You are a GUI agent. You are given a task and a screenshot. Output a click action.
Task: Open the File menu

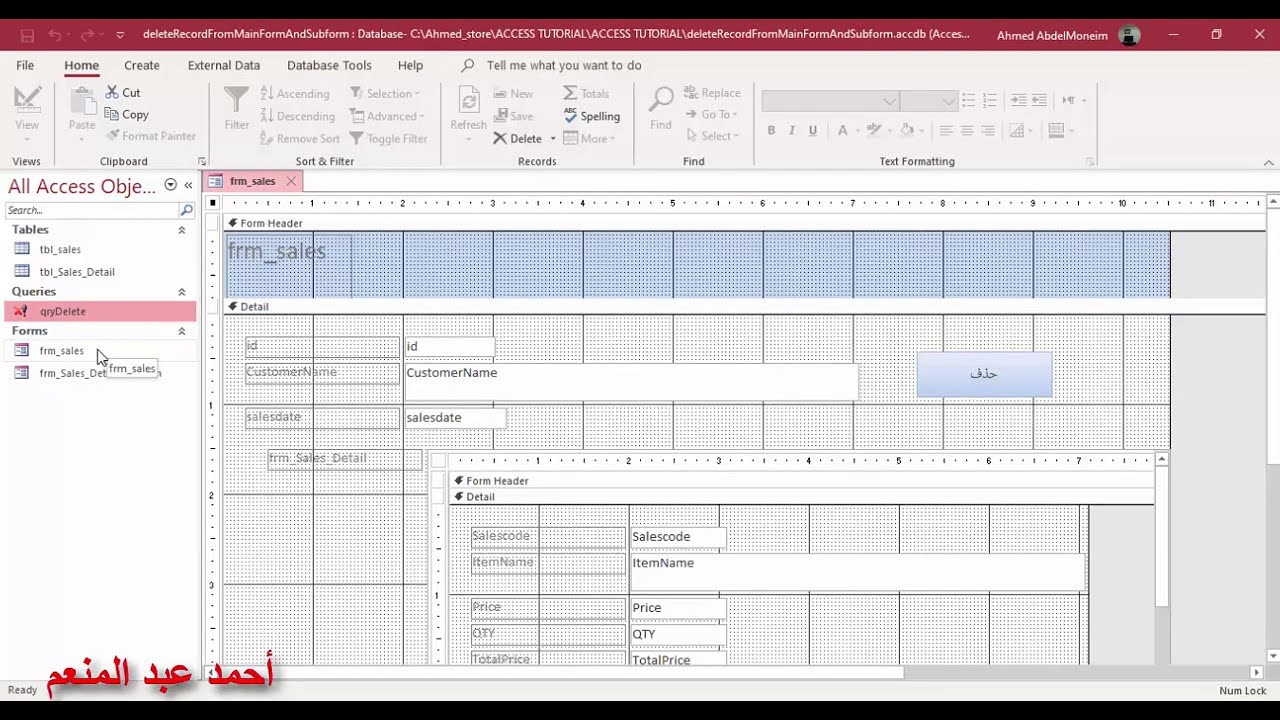pyautogui.click(x=25, y=65)
